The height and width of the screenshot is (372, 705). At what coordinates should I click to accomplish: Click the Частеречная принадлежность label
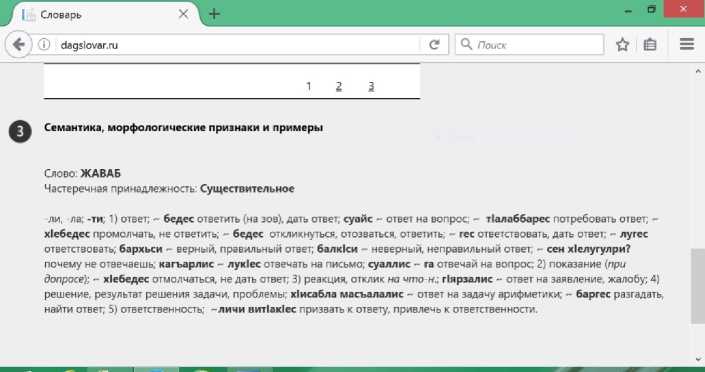click(121, 188)
